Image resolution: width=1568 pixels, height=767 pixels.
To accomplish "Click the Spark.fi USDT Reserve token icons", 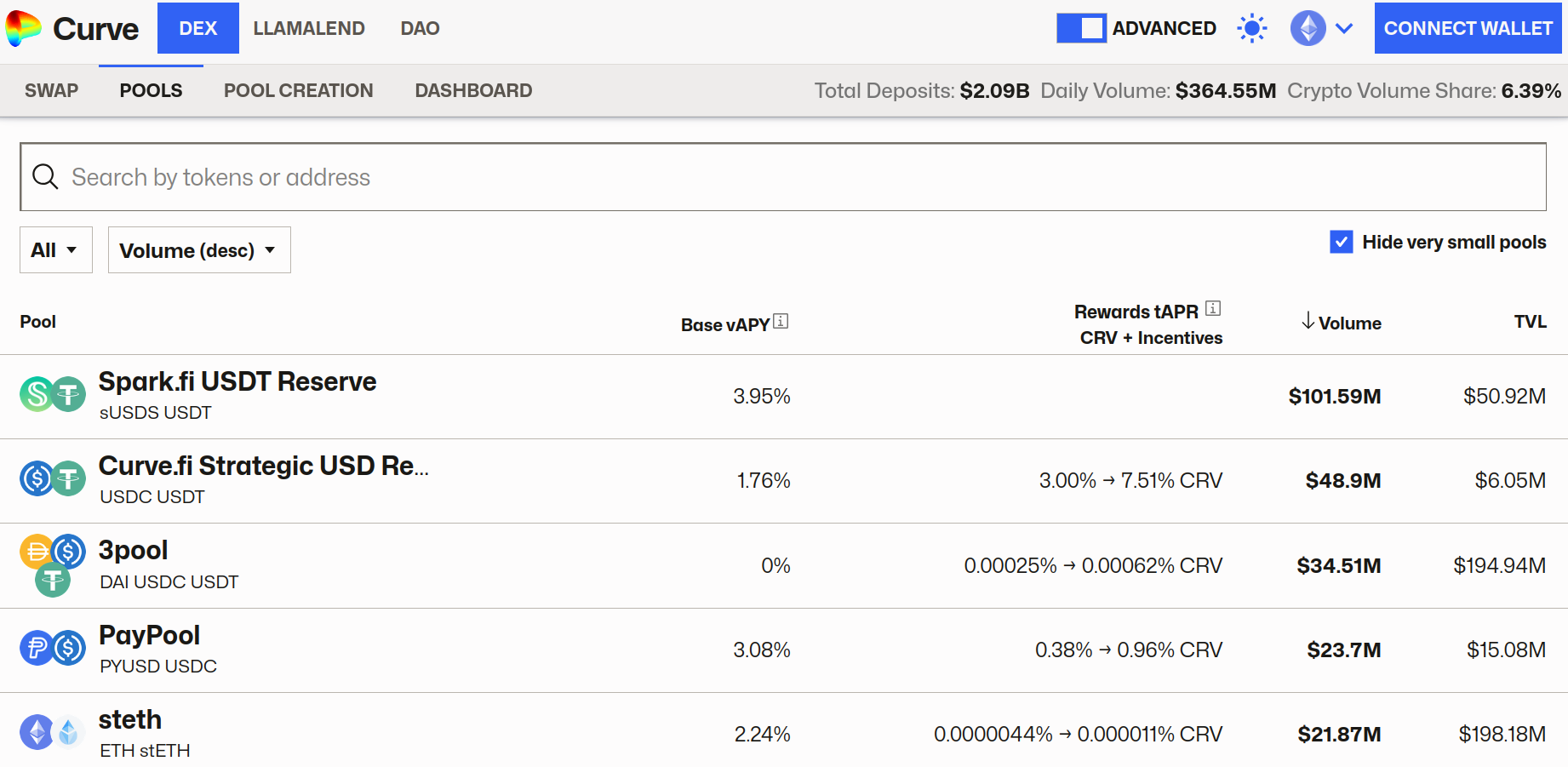I will pyautogui.click(x=53, y=395).
